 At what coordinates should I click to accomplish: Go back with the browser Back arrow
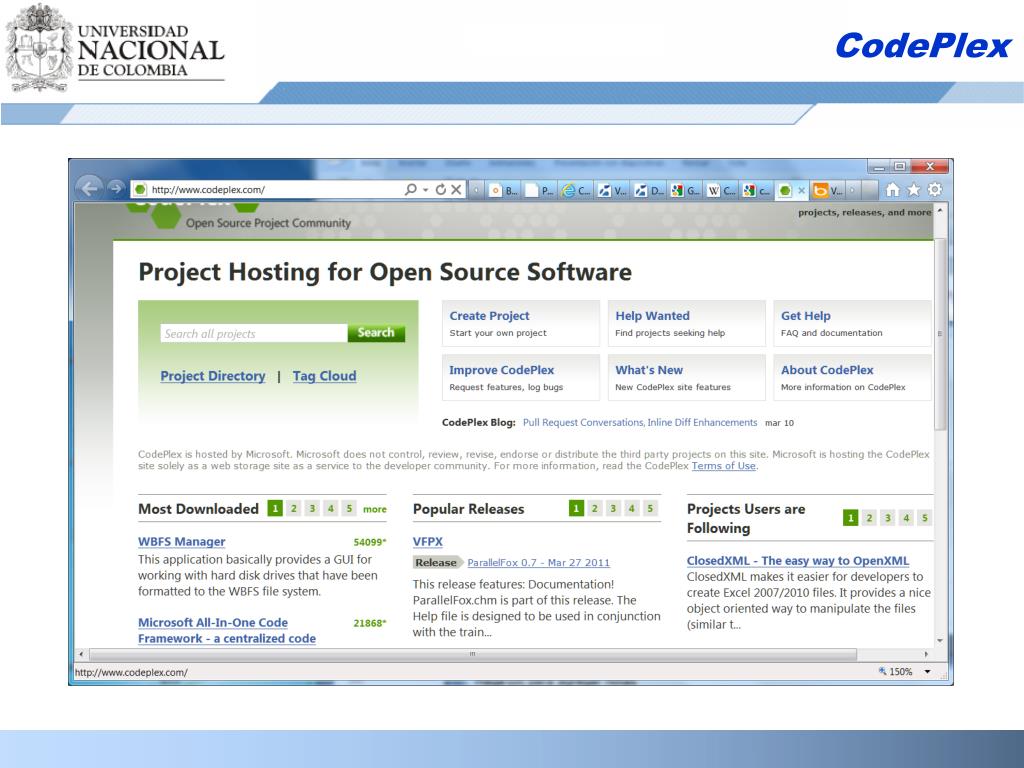89,189
